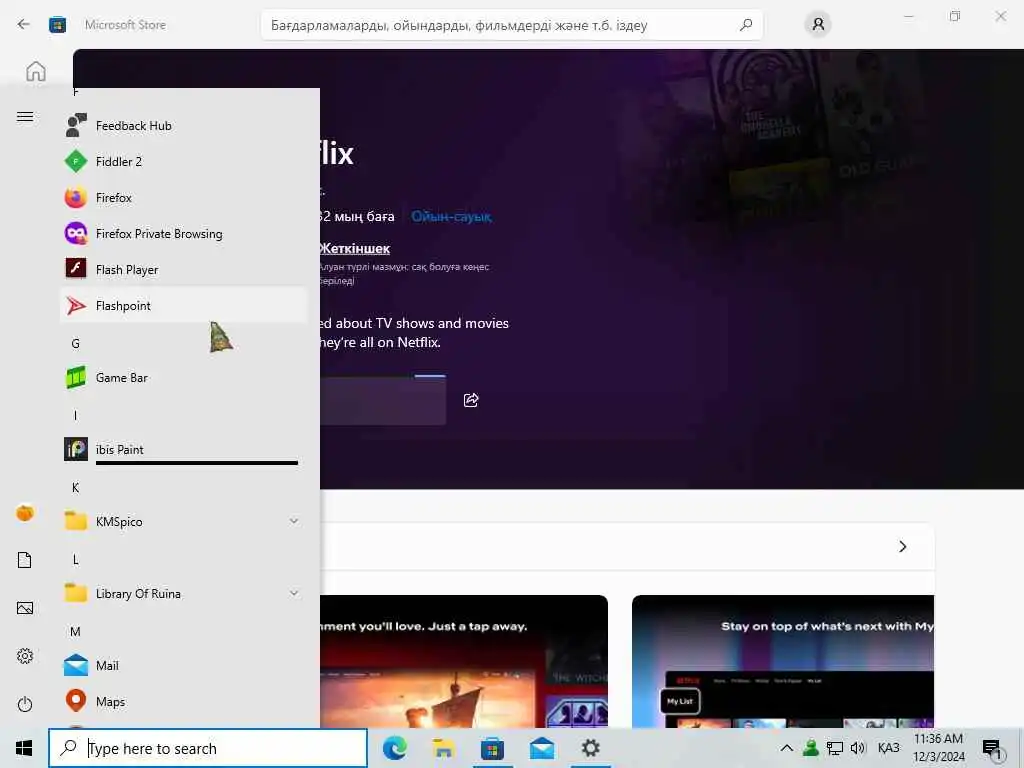Open Mail from the taskbar
The image size is (1024, 768).
click(541, 748)
